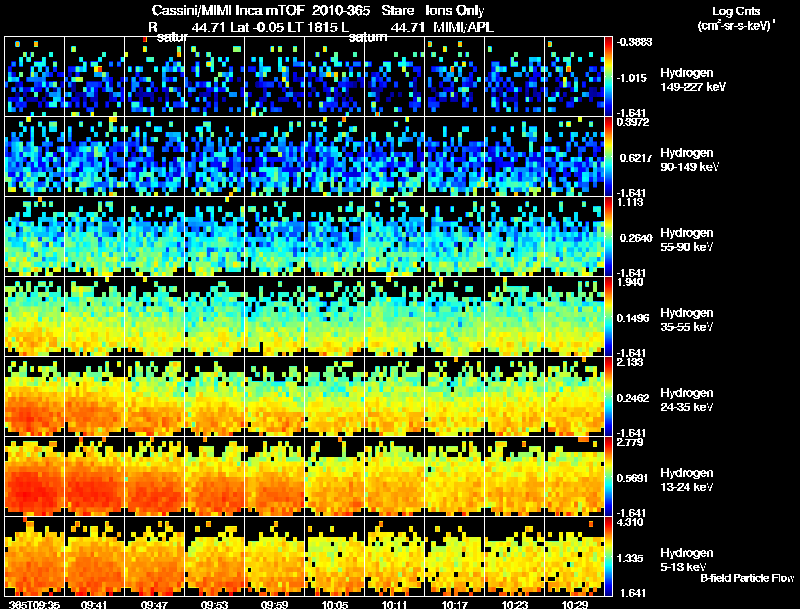800x609 pixels.
Task: Click the '1.940' colorbar maximum value
Action: [630, 282]
